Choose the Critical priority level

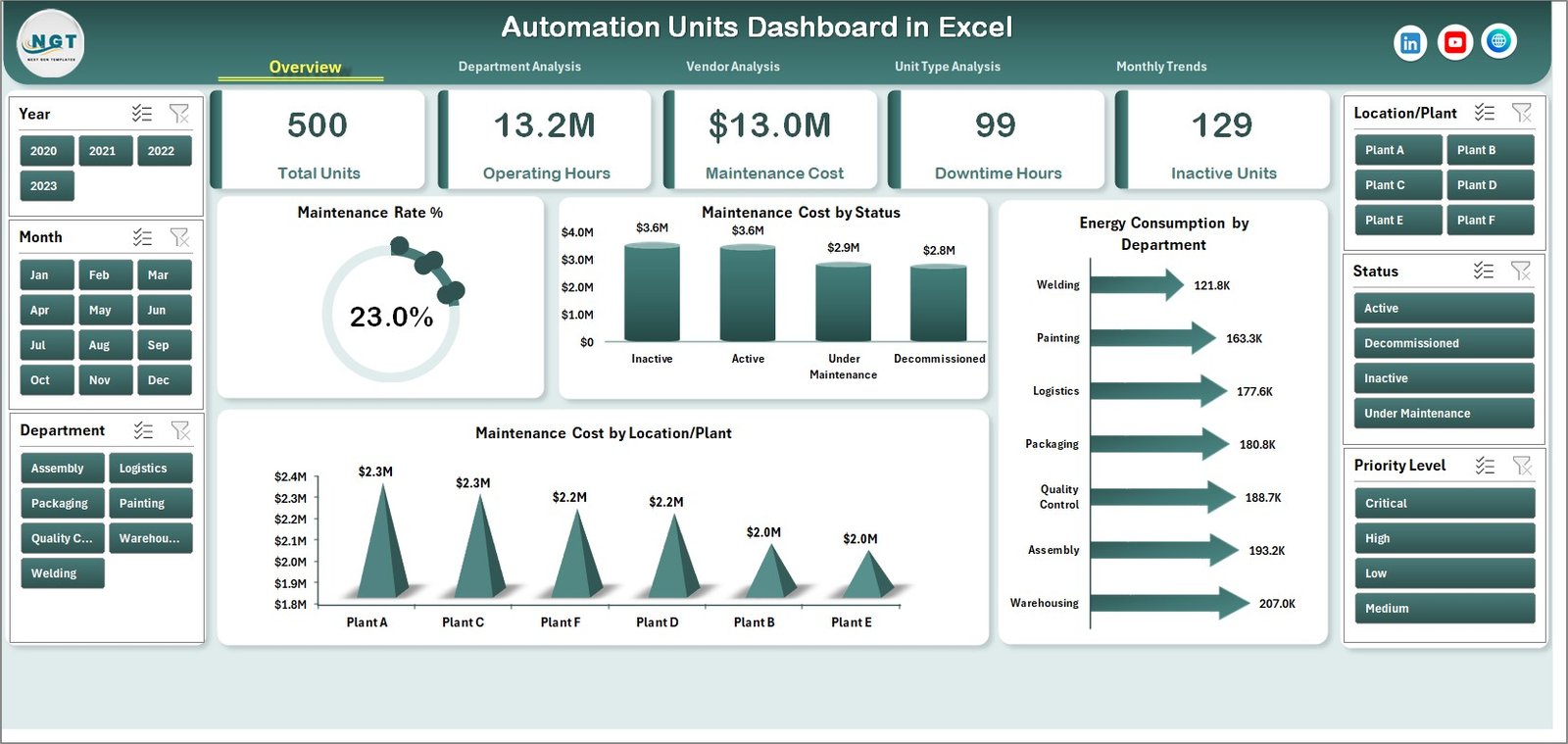[x=1443, y=504]
